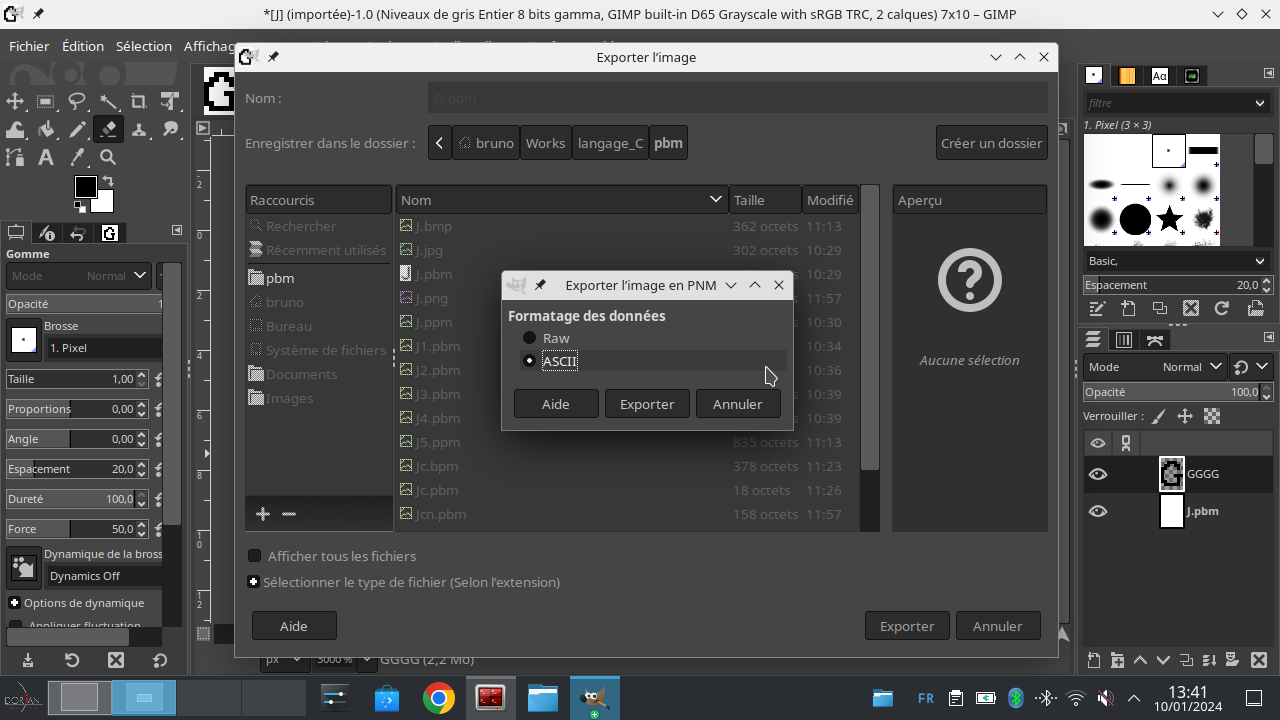Hide the GGGG layer via eye icon
This screenshot has width=1280, height=720.
[1098, 474]
